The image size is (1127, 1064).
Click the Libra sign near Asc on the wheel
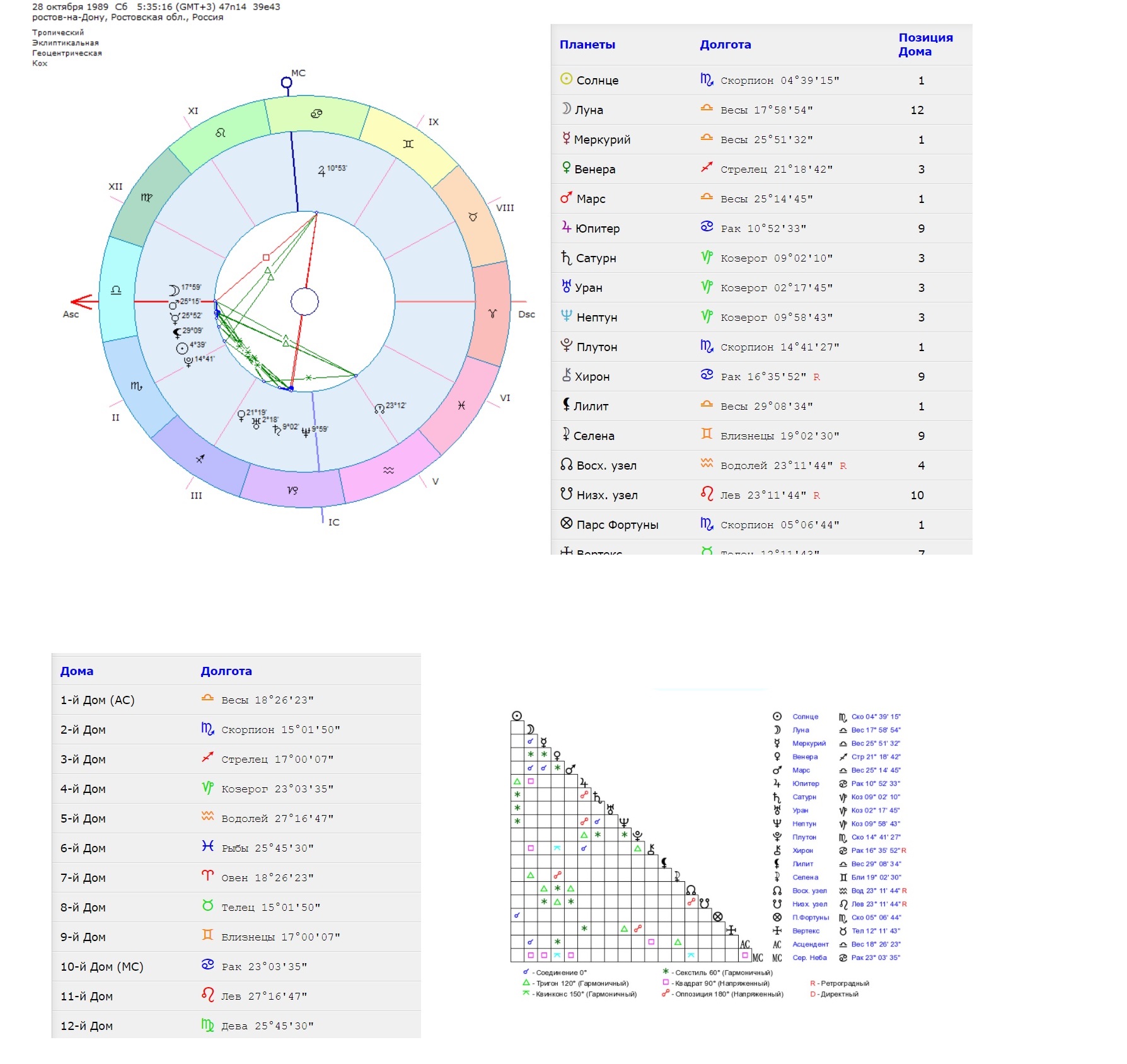point(116,290)
